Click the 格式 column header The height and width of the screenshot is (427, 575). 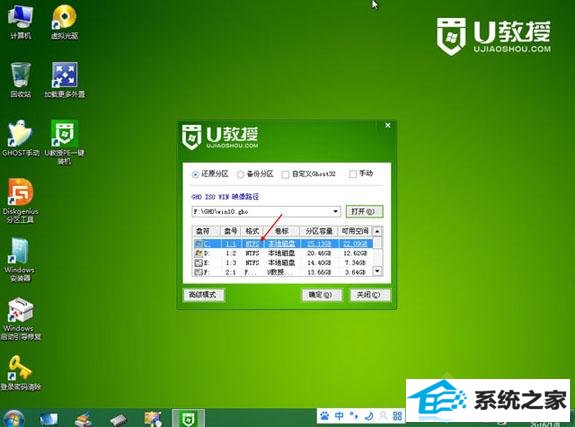coord(252,231)
